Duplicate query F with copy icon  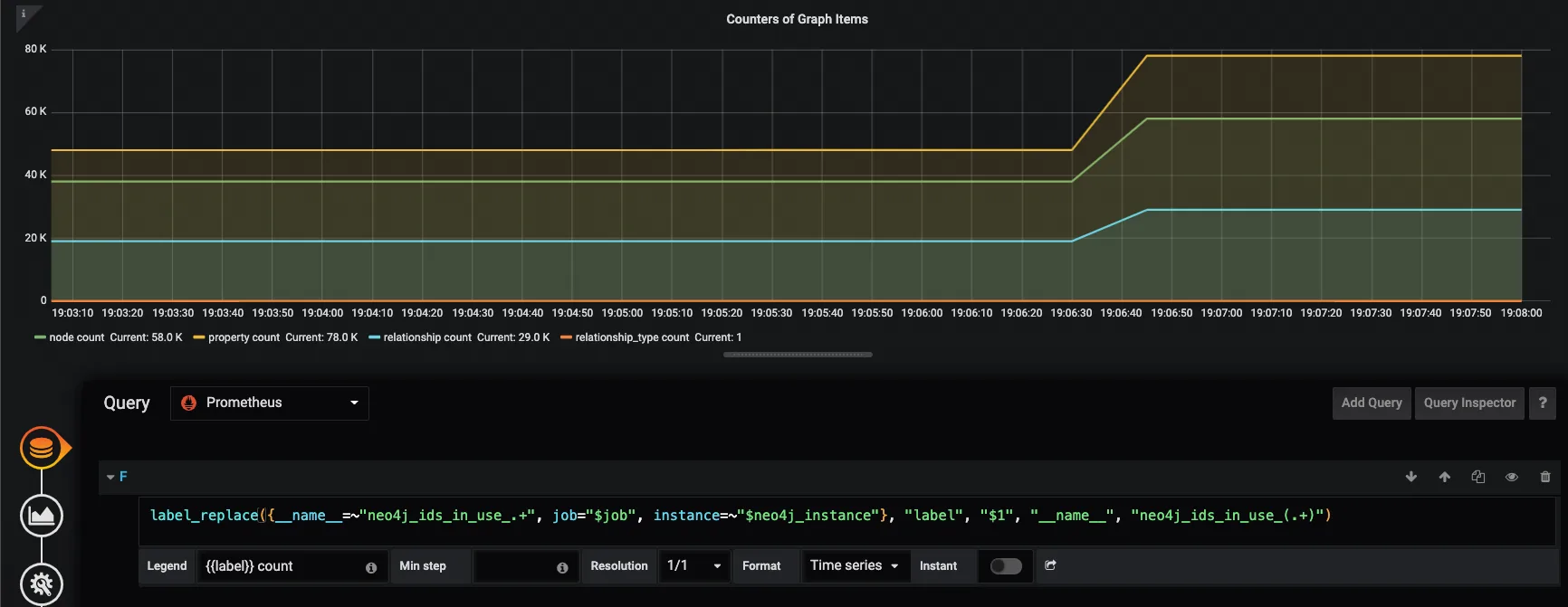tap(1478, 477)
